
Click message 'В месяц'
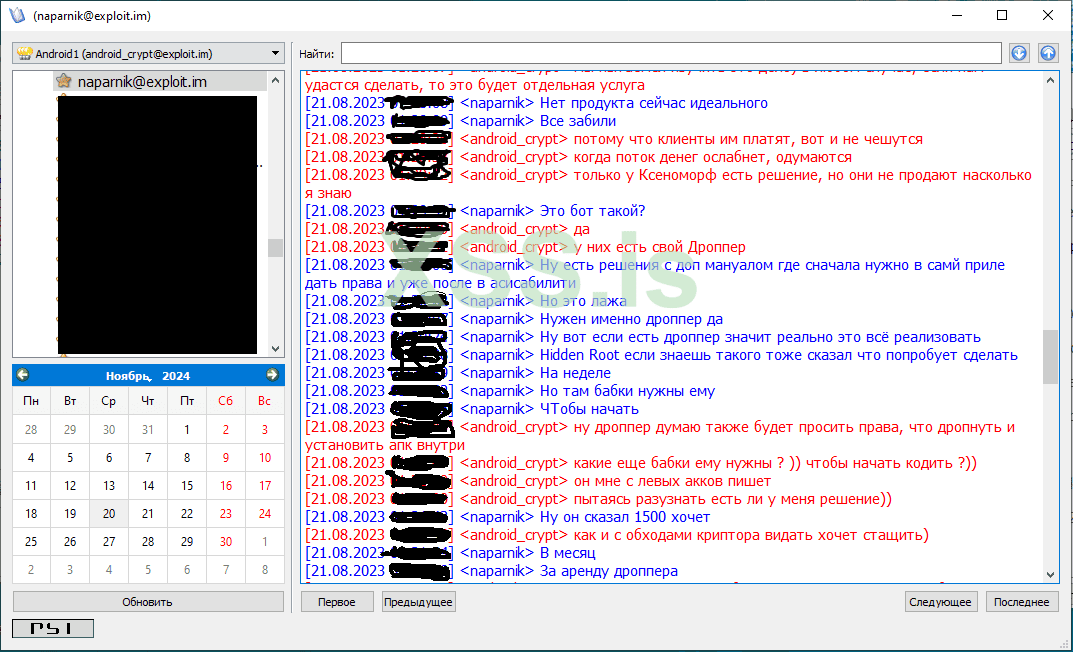coord(567,553)
